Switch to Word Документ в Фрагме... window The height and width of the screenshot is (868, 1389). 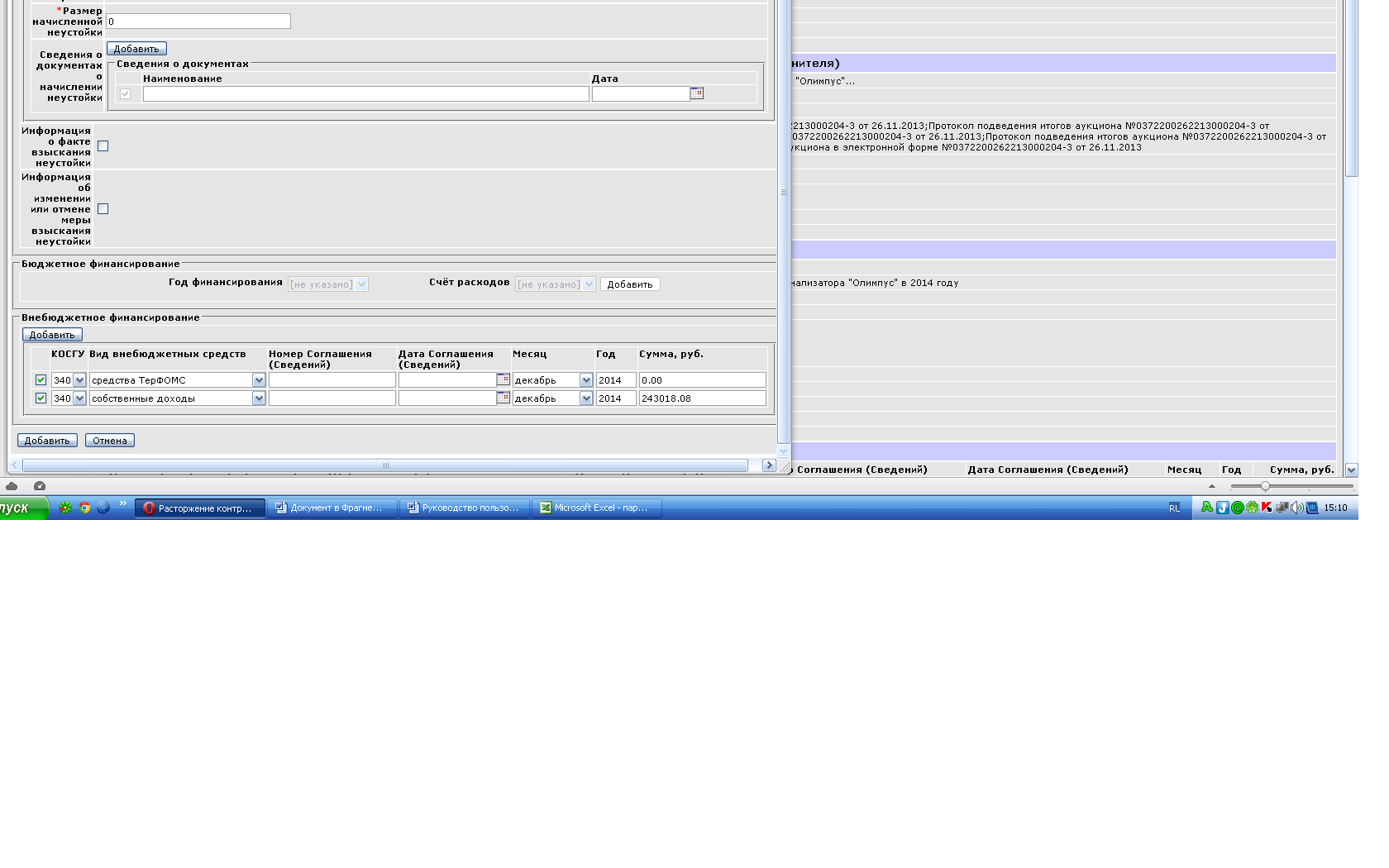click(x=332, y=508)
